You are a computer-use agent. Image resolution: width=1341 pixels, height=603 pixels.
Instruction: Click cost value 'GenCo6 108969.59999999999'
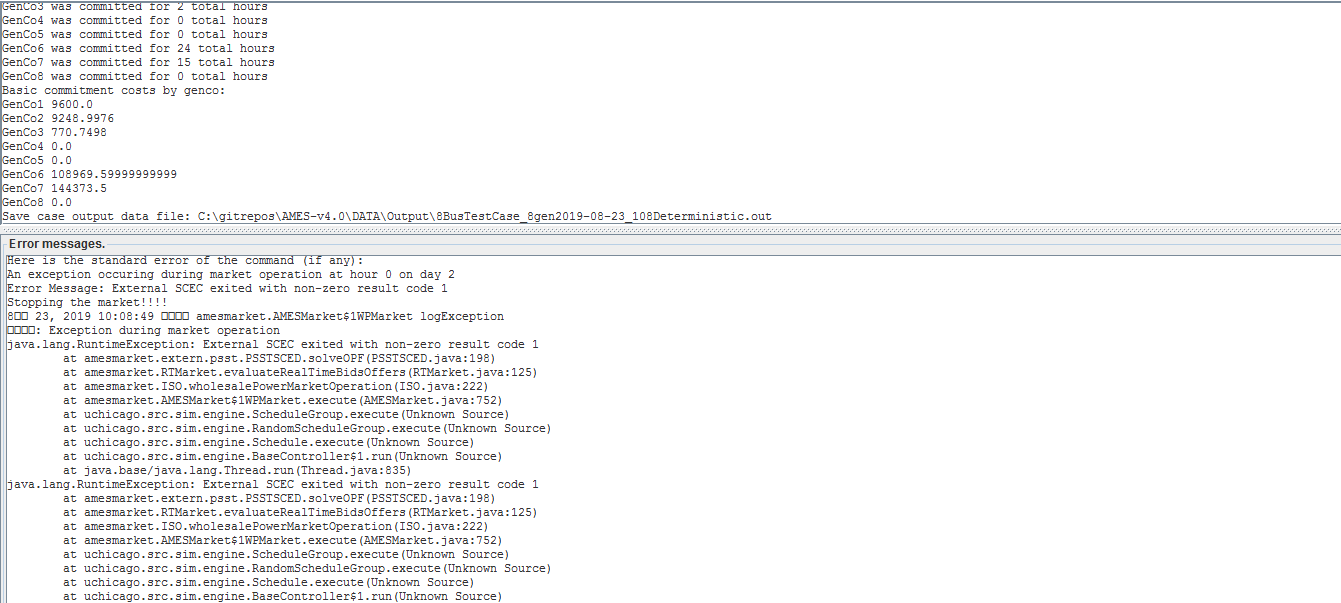[89, 174]
